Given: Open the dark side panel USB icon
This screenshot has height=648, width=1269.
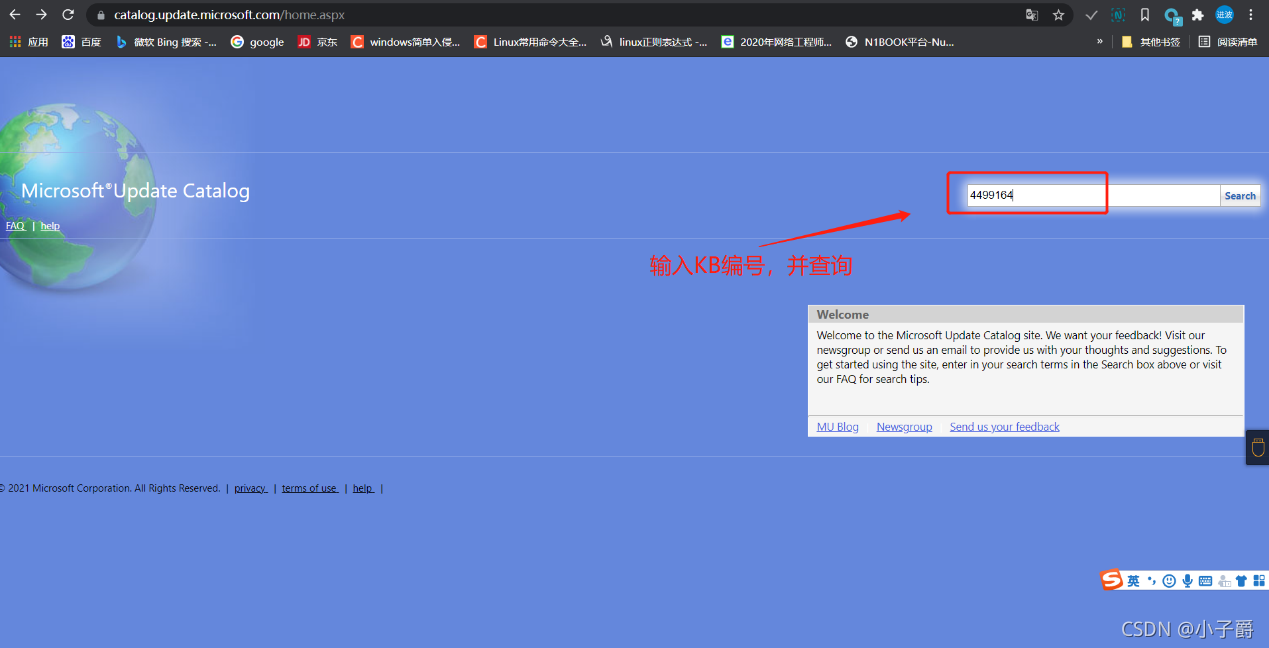Looking at the screenshot, I should 1258,447.
